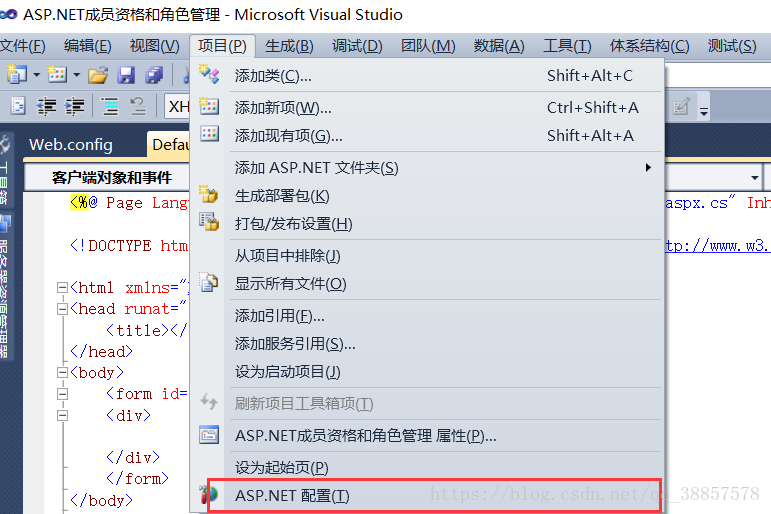This screenshot has width=771, height=514.
Task: Choose 设为启动项目(J) menu item
Action: (x=427, y=372)
